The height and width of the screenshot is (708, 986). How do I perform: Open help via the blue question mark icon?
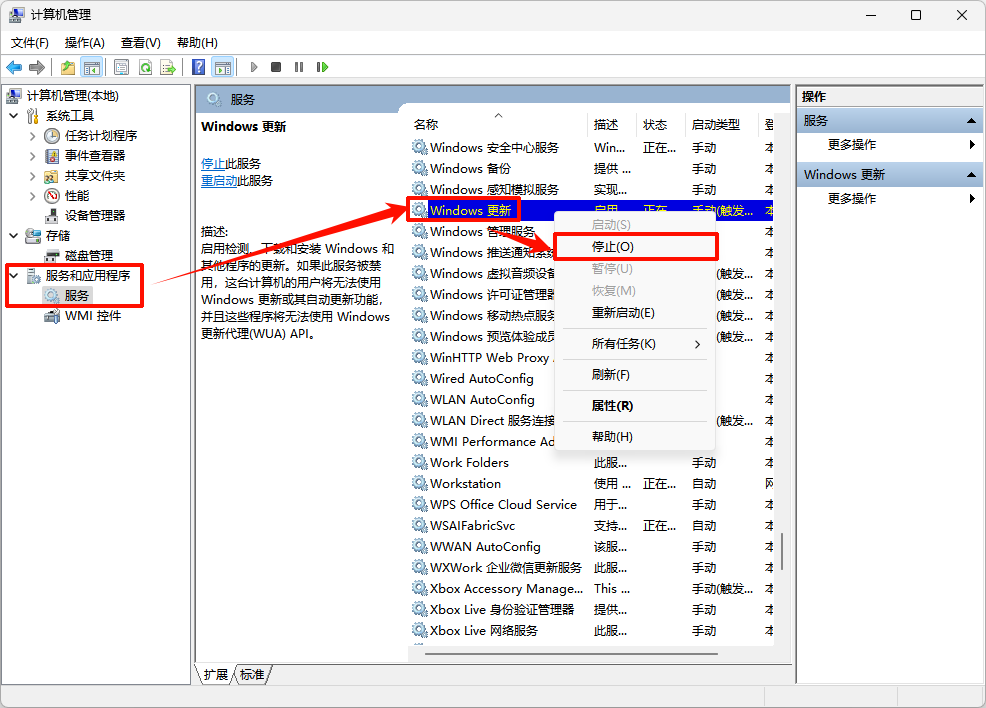197,67
